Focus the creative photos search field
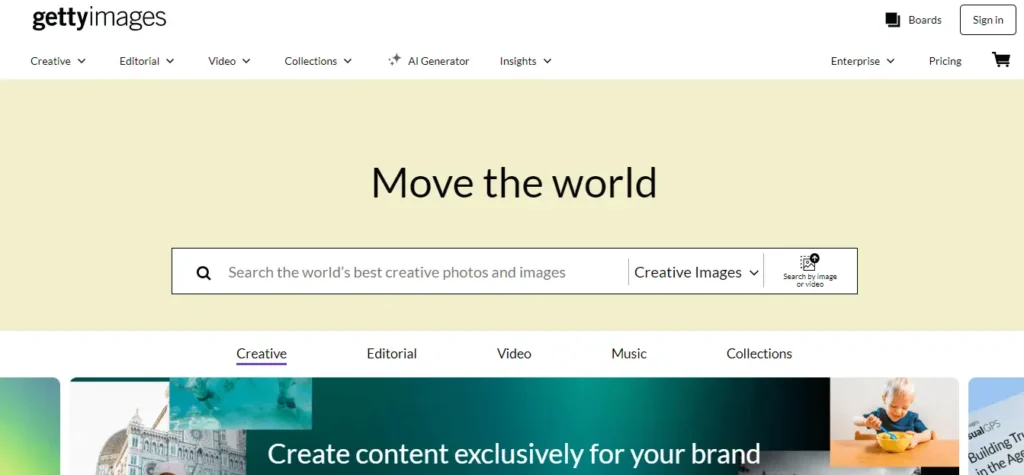 tap(420, 272)
